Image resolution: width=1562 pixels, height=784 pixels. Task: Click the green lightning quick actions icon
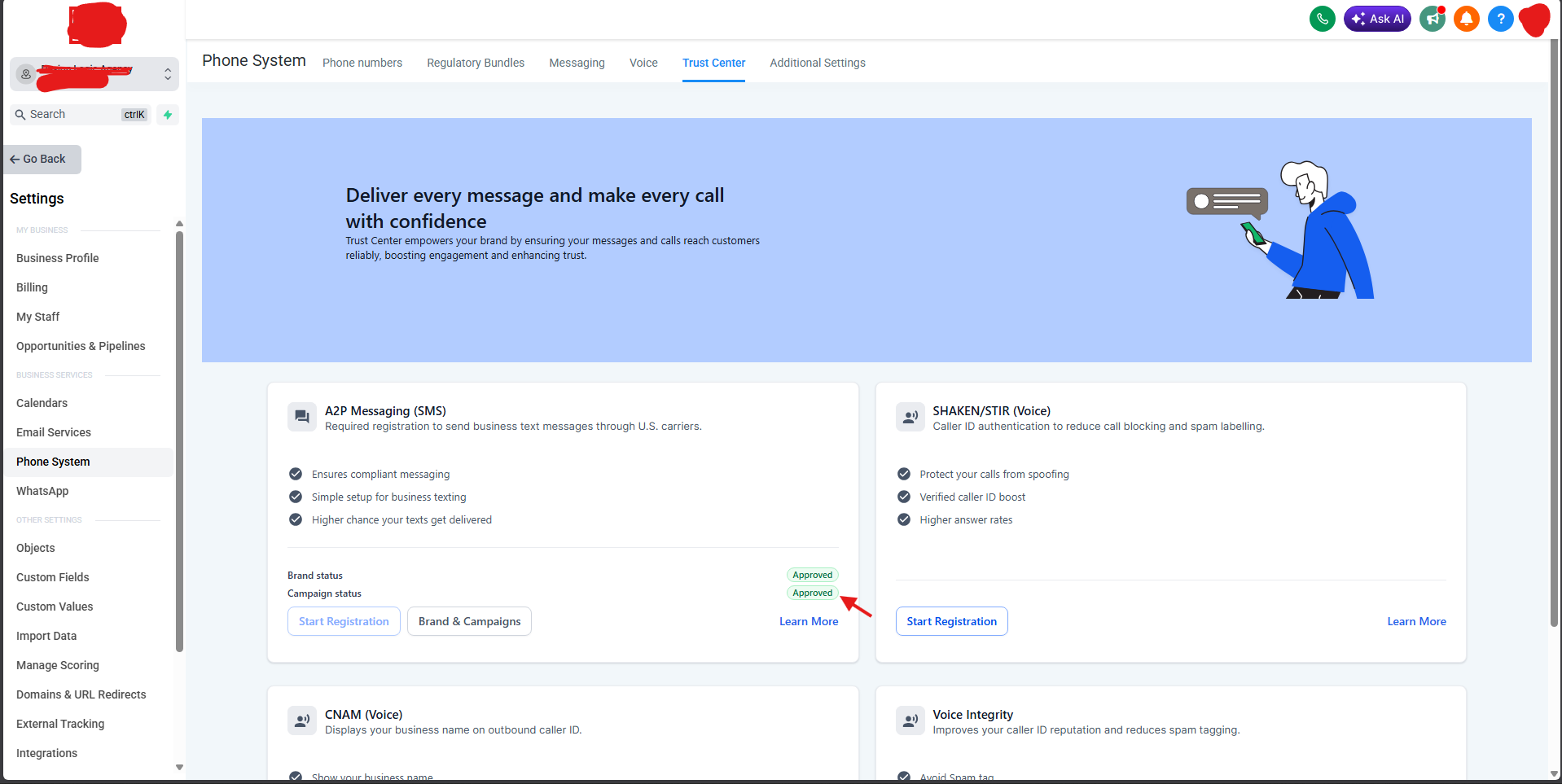[x=168, y=115]
